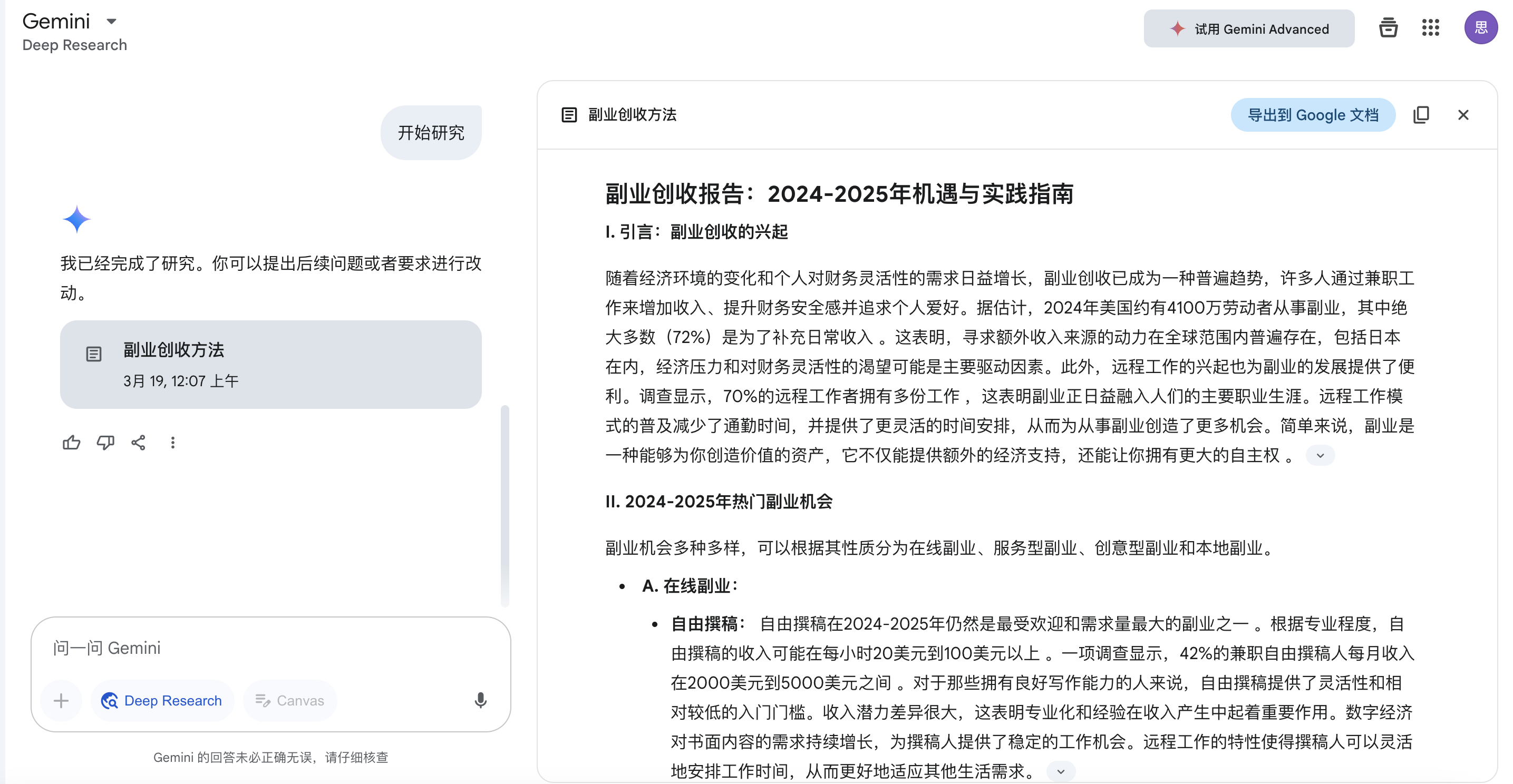
Task: Click the thumbs up feedback icon
Action: [x=71, y=443]
